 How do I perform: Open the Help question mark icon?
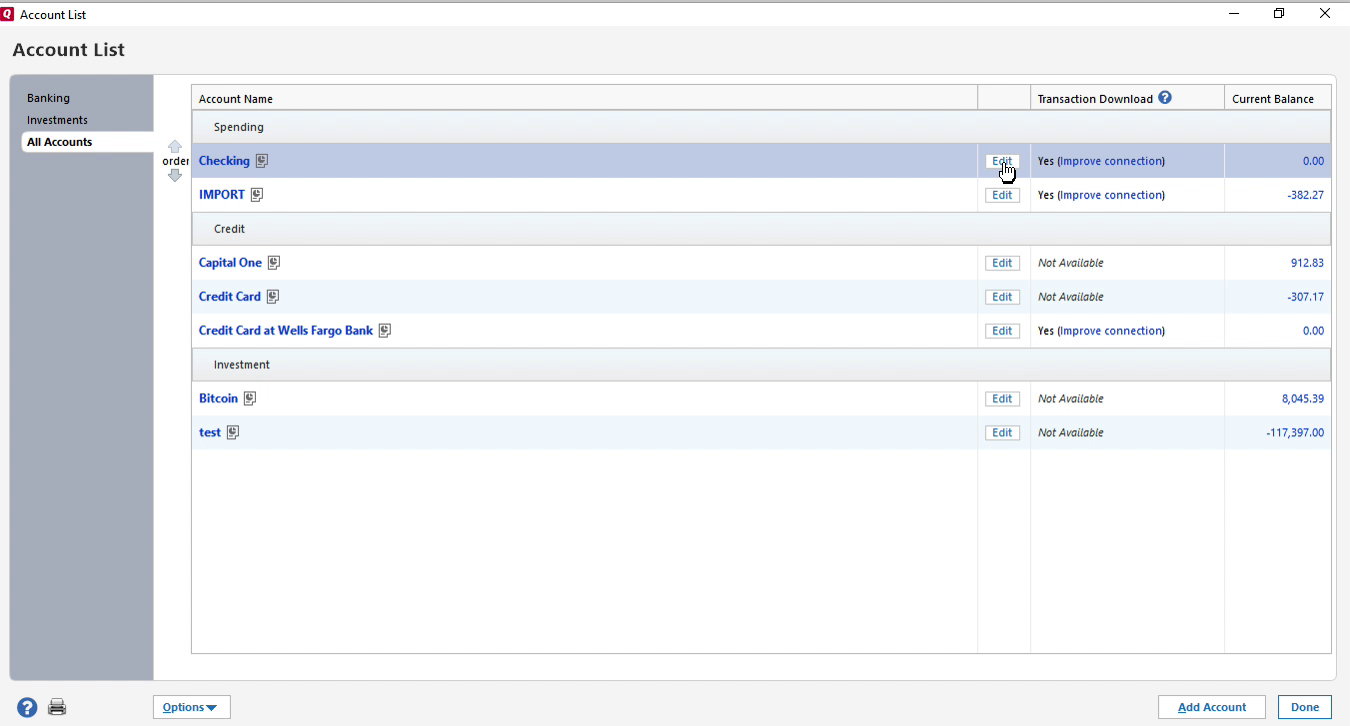click(27, 707)
